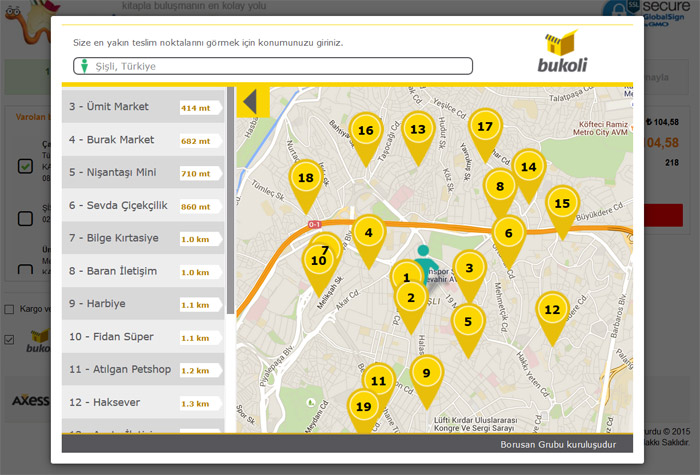This screenshot has width=700, height=475.
Task: Click map pin number 11
Action: [x=379, y=379]
